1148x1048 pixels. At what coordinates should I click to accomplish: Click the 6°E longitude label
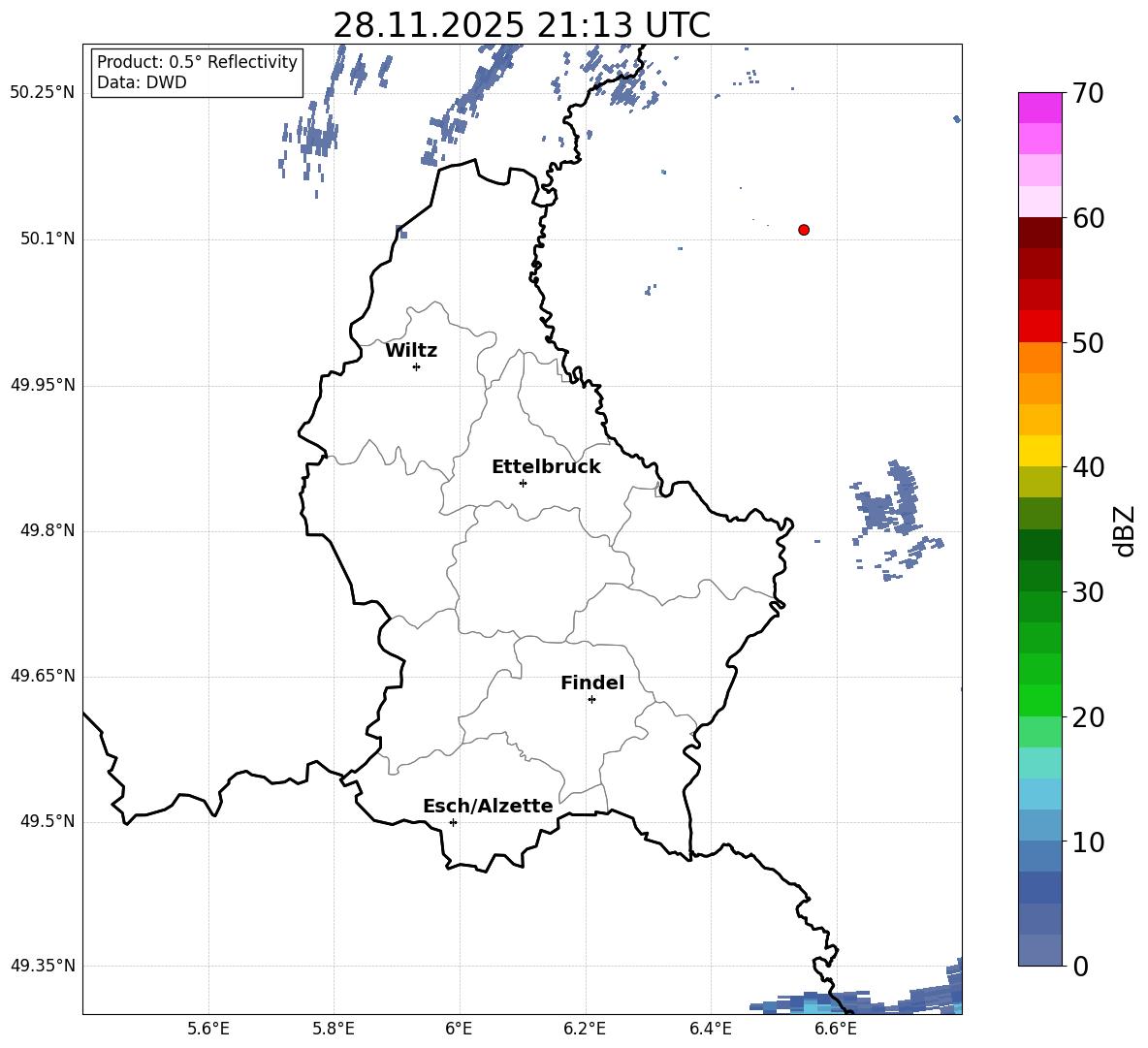459,1029
